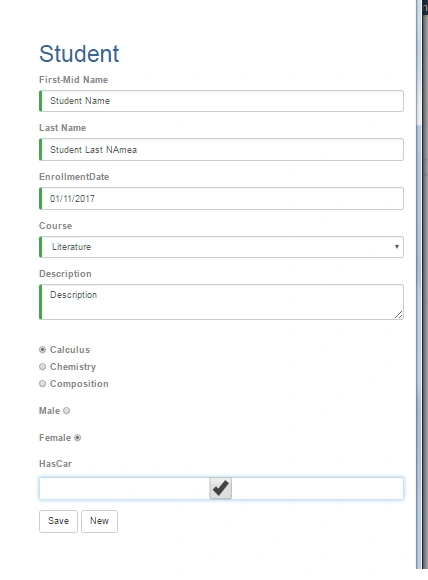Screen dimensions: 428x580
Task: Click the HasCar label text
Action: click(55, 464)
